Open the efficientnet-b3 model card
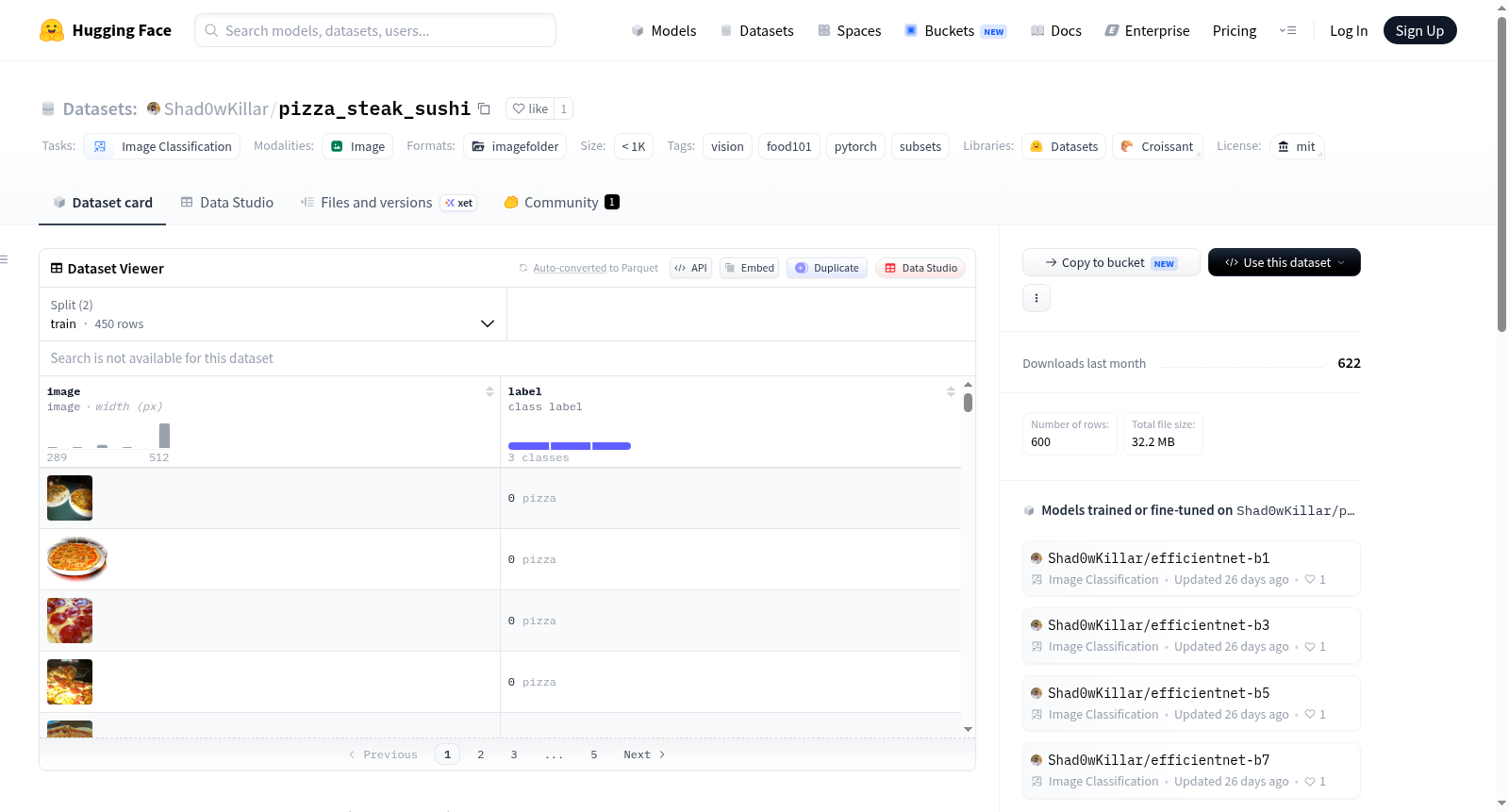 pyautogui.click(x=1191, y=636)
